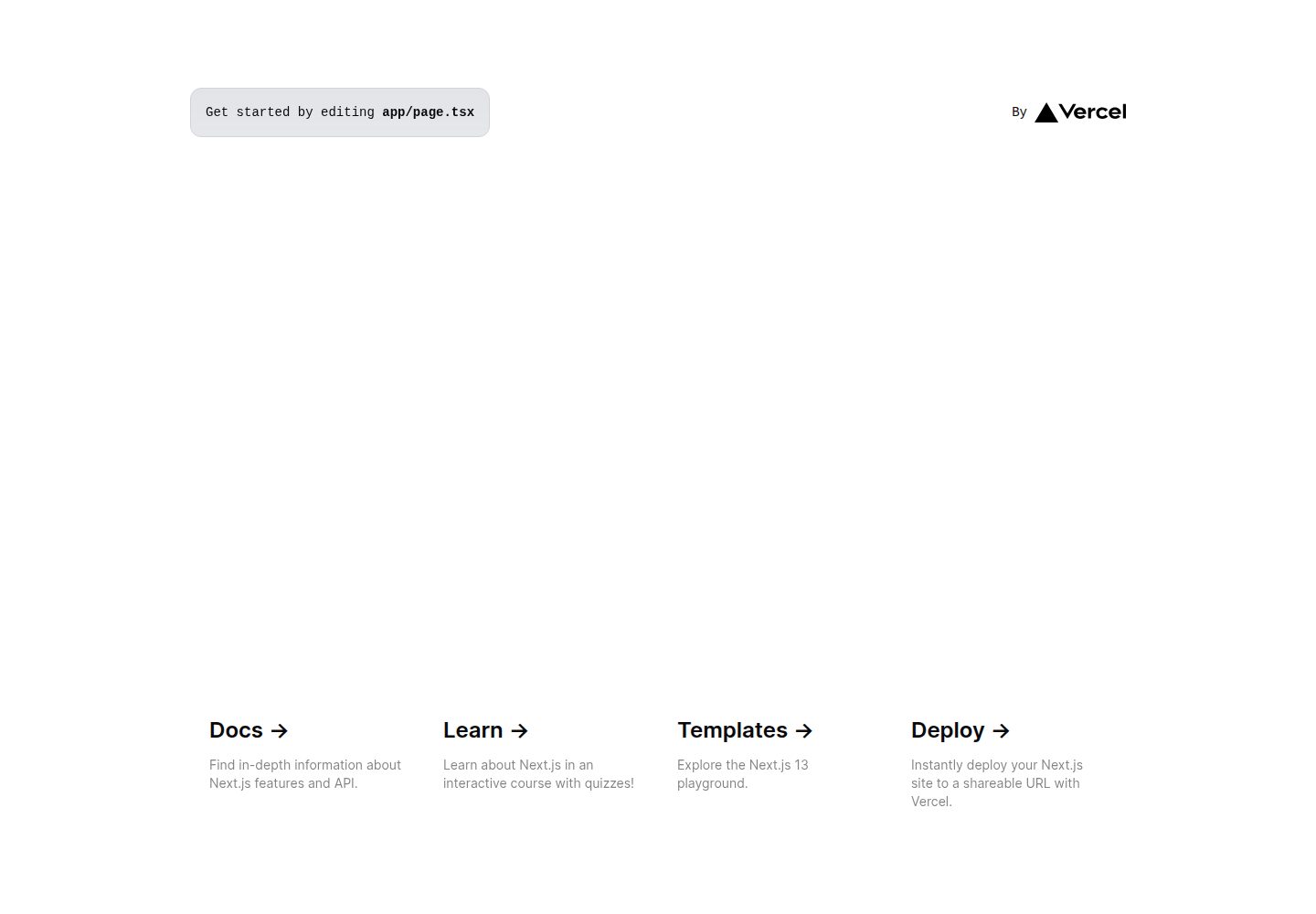Click the arrow next to Templates

tap(804, 731)
